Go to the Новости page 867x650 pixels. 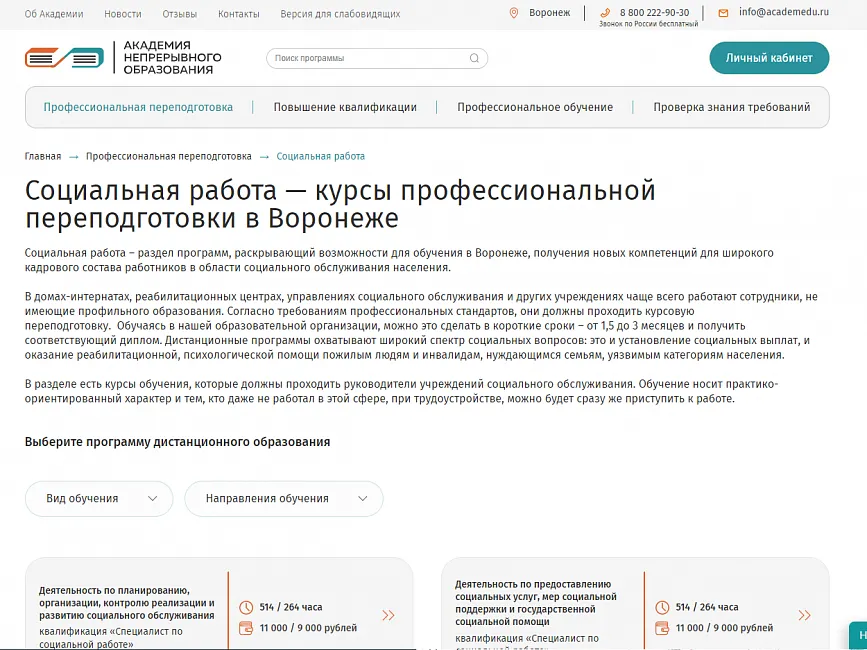[x=123, y=14]
